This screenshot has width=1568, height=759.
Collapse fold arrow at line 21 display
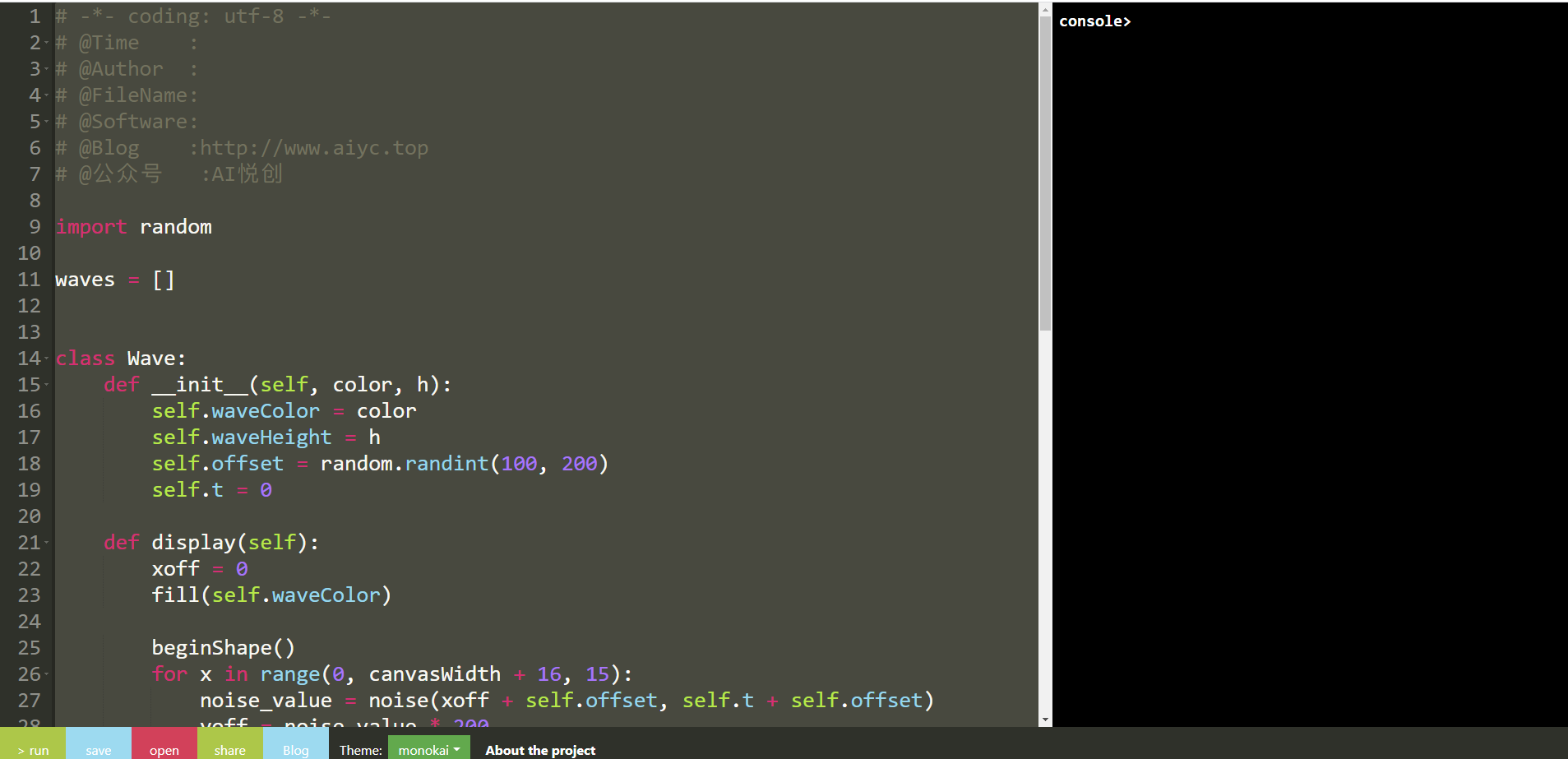click(x=47, y=543)
